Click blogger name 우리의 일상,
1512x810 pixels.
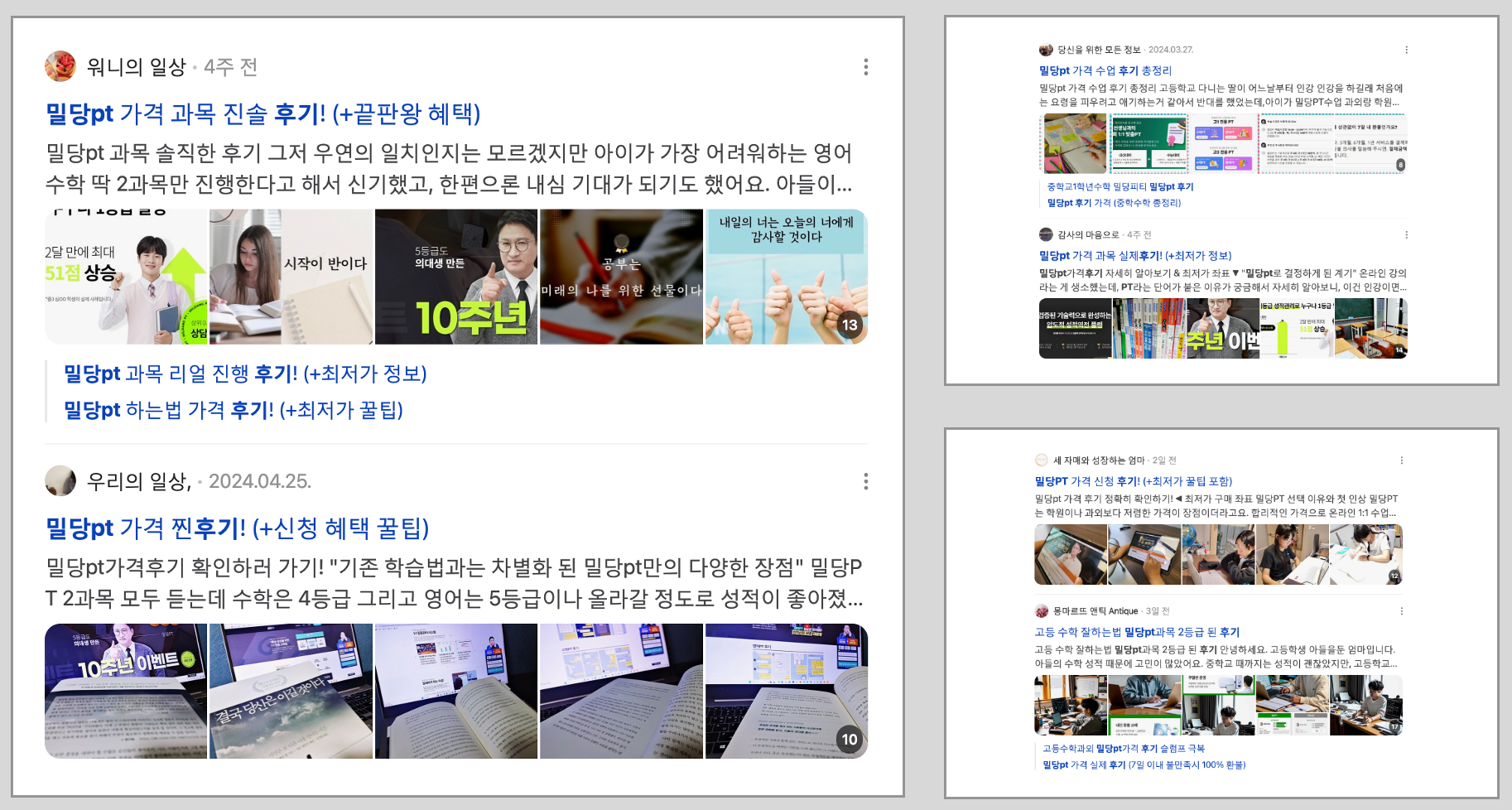tap(139, 481)
